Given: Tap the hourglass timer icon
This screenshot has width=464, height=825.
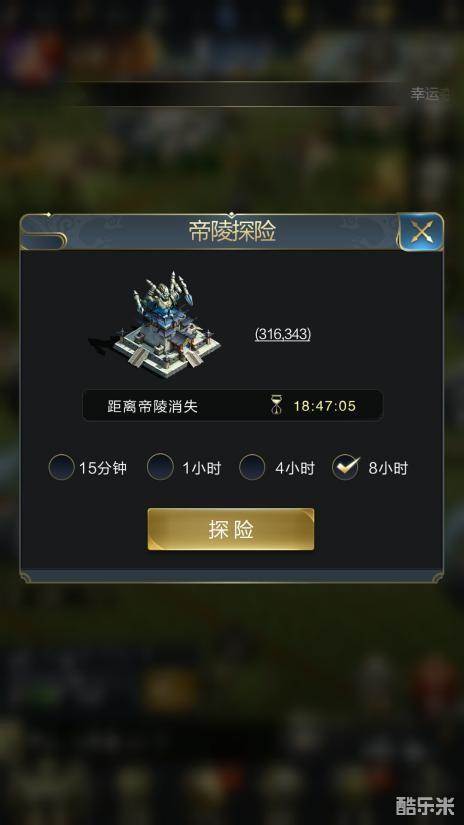Looking at the screenshot, I should click(x=277, y=406).
